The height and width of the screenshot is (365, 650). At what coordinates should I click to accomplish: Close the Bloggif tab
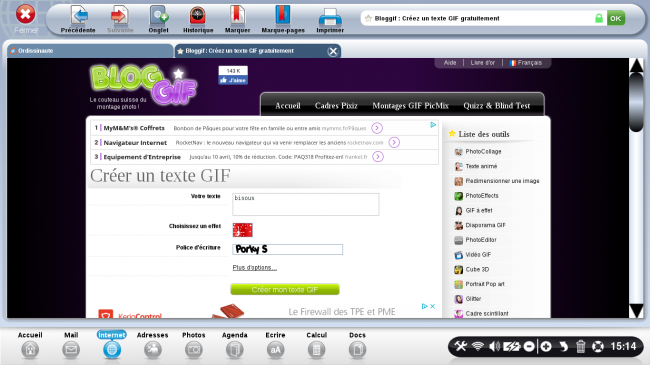pos(332,51)
